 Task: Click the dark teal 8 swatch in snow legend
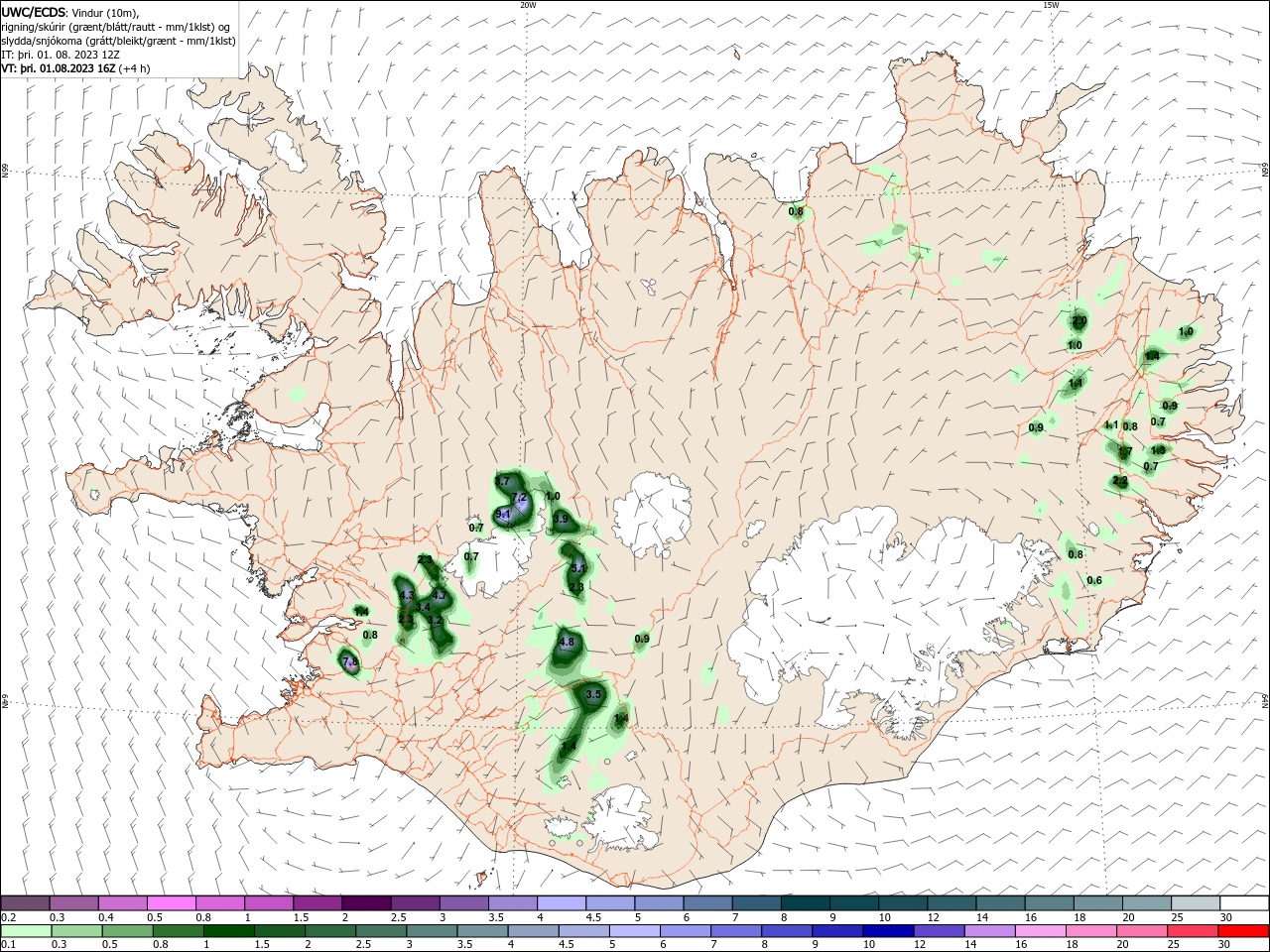coord(805,903)
